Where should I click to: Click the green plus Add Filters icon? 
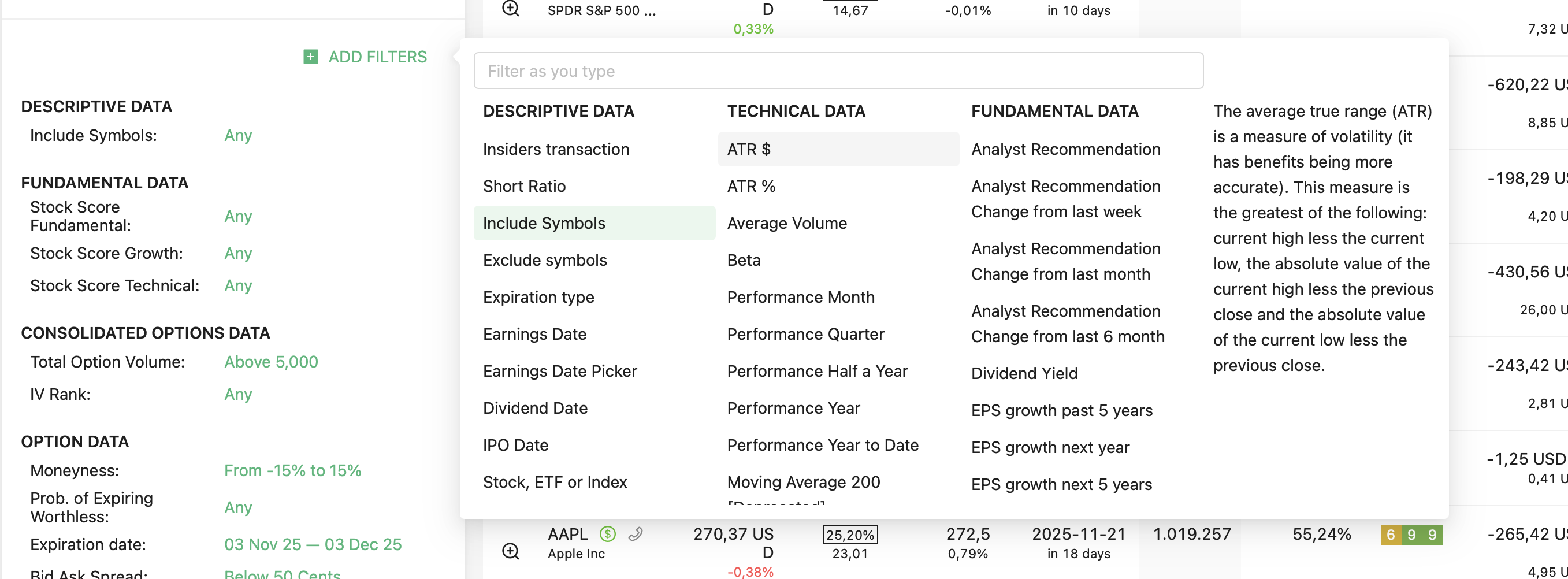[310, 57]
